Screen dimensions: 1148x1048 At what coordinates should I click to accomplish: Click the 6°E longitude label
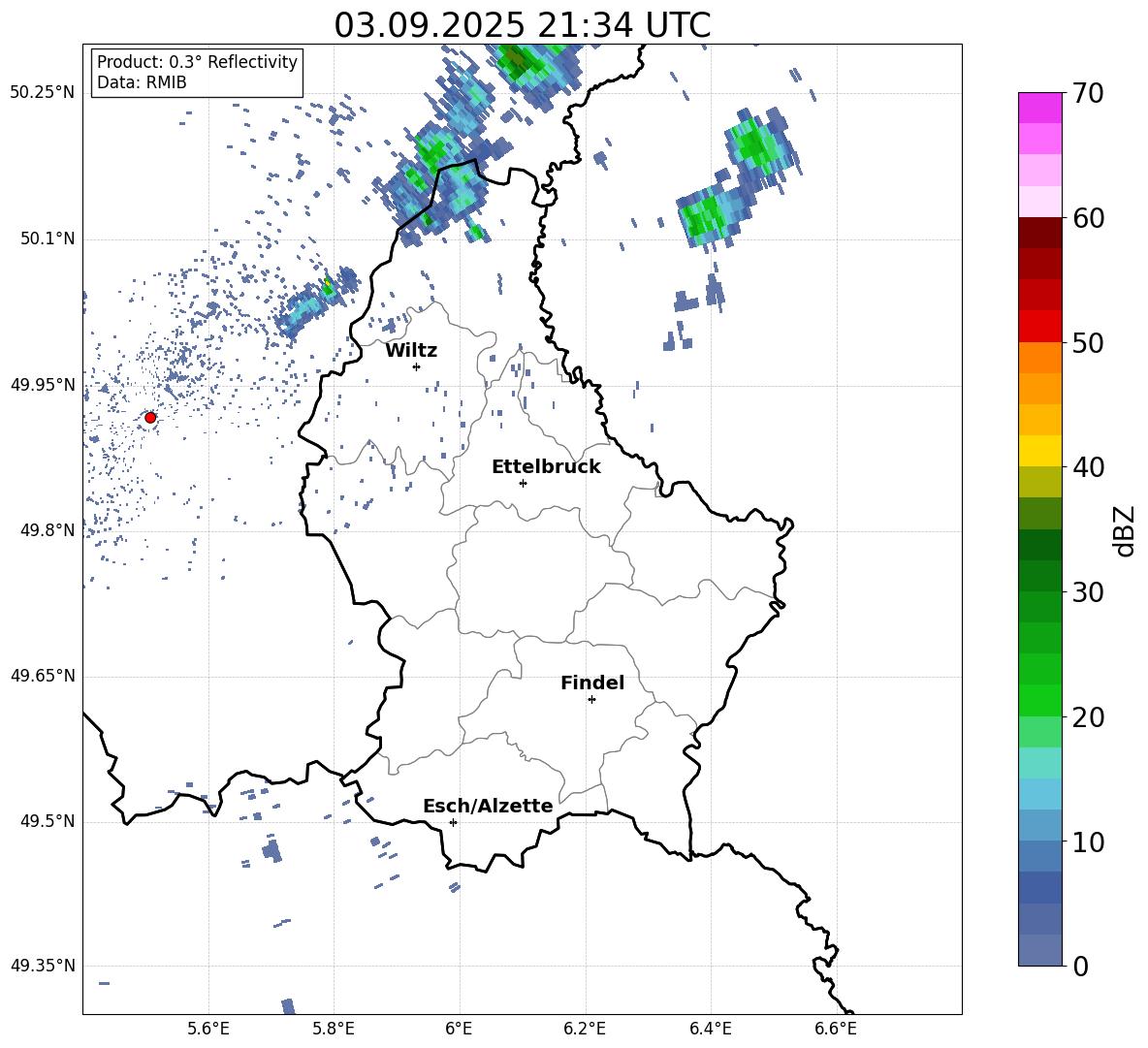tap(459, 1029)
